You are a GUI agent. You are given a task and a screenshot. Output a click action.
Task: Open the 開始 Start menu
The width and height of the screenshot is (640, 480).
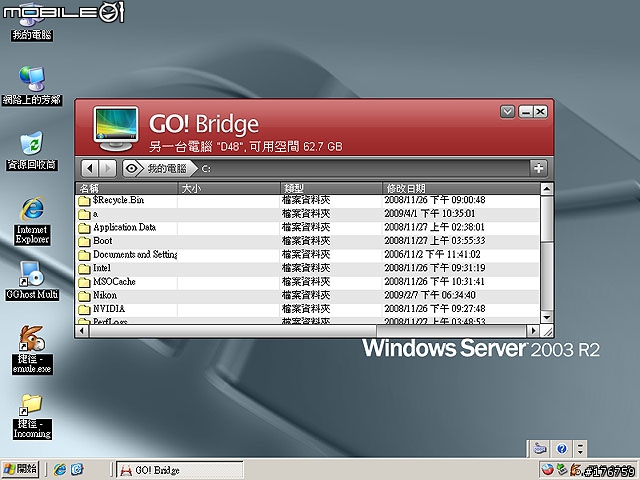[x=20, y=469]
